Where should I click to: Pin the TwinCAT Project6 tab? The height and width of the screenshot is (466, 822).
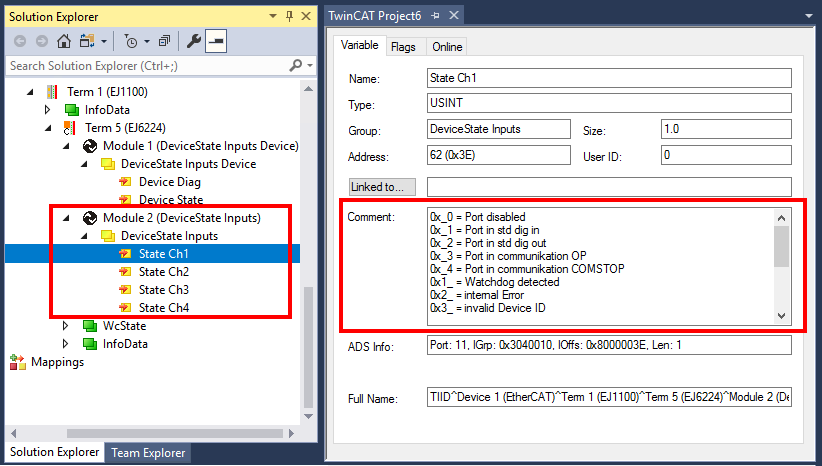pos(435,16)
